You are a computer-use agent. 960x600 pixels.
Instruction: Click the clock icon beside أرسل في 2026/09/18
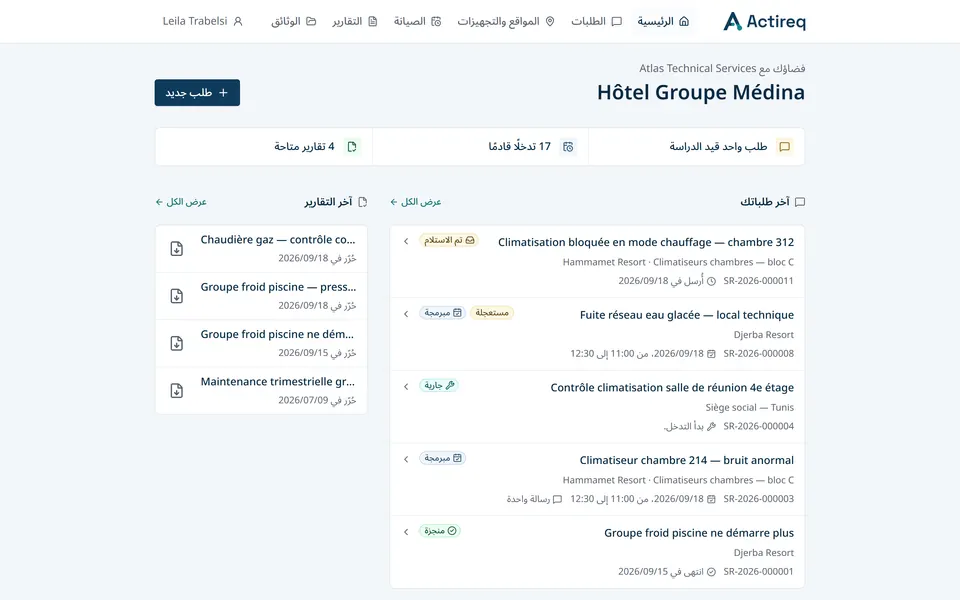[711, 281]
